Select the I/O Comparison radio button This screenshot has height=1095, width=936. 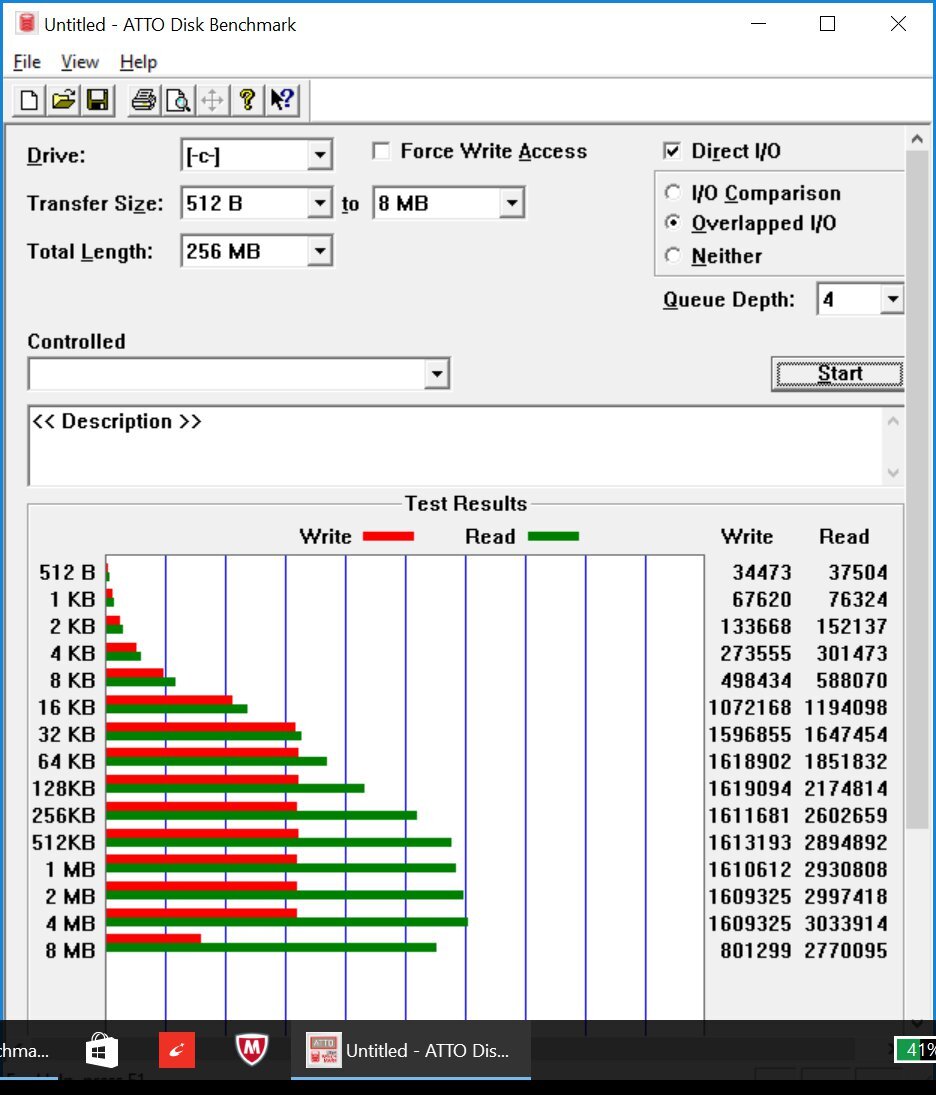[x=673, y=193]
